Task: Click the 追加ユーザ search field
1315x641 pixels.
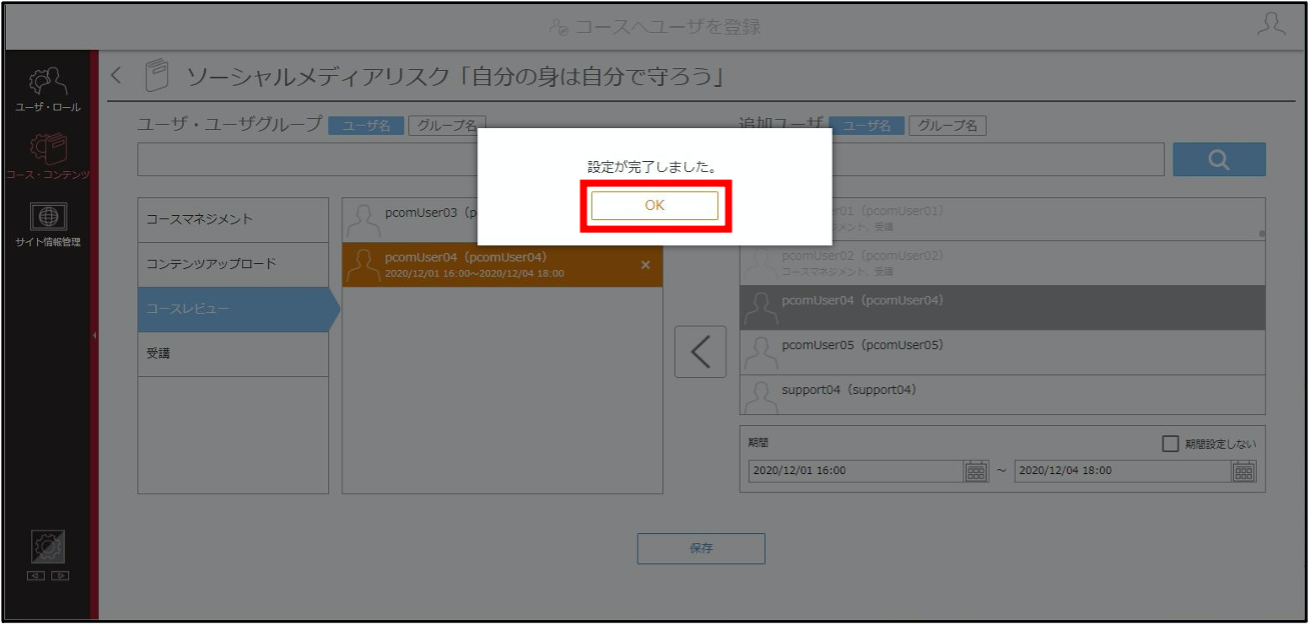Action: (x=998, y=160)
